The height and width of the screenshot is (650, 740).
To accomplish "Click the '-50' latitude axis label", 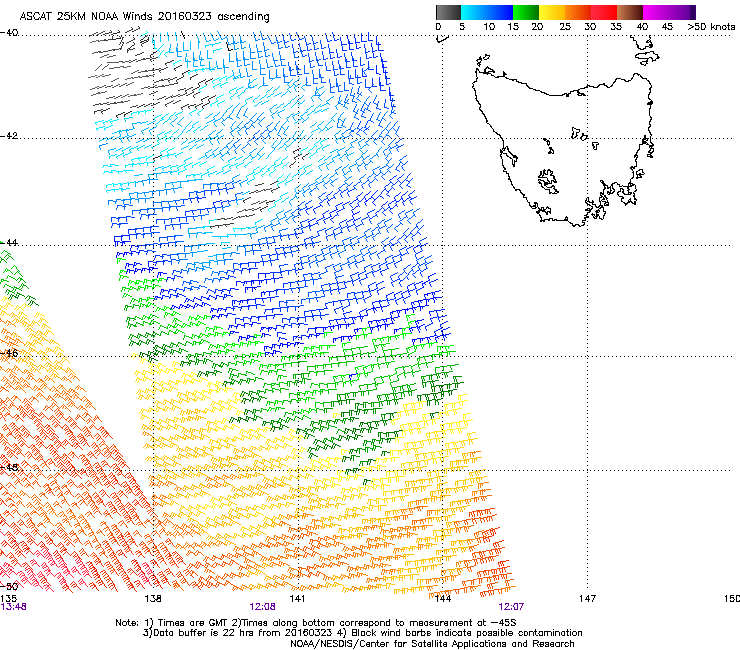I will pos(9,586).
